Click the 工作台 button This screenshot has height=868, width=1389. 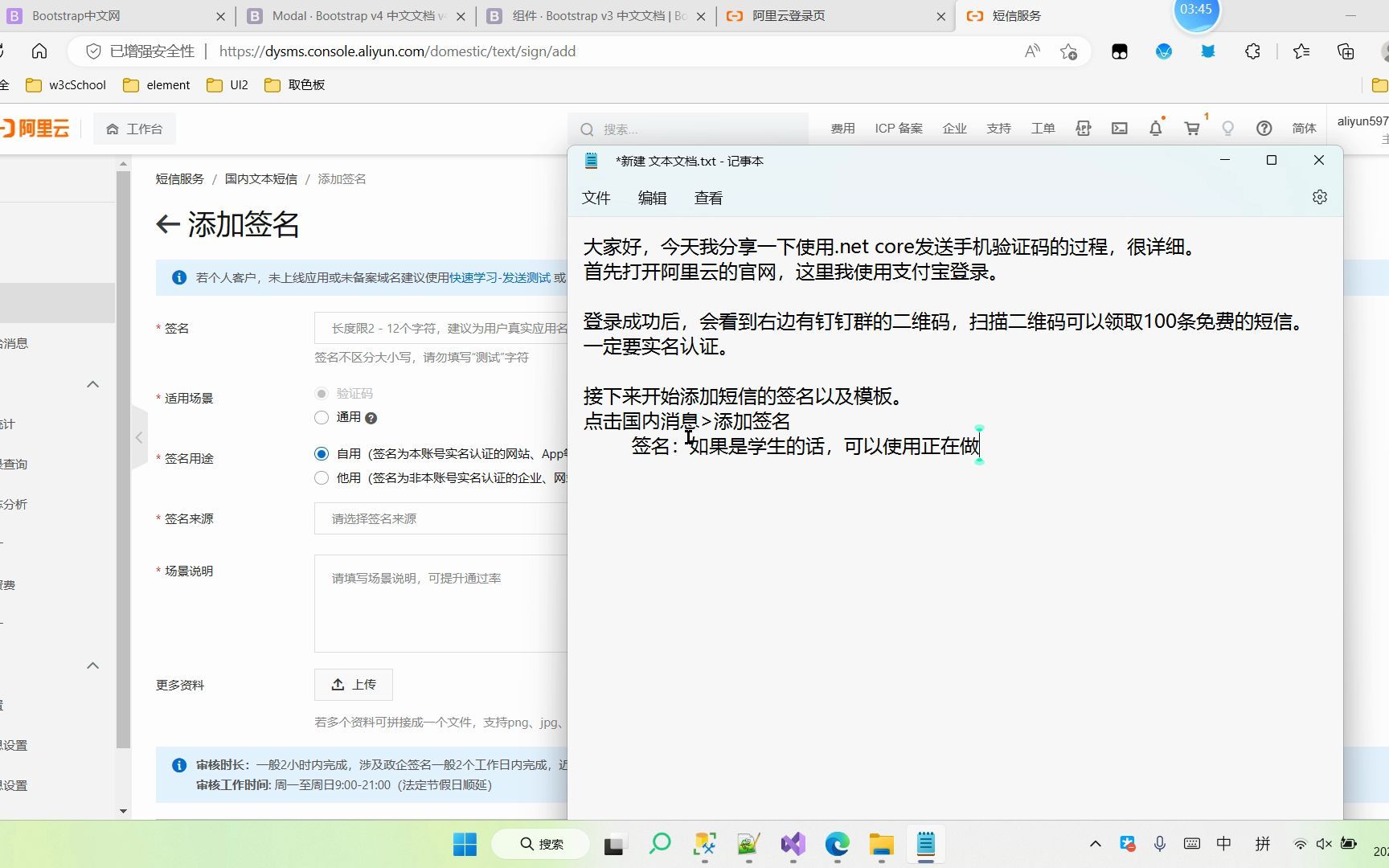coord(135,129)
